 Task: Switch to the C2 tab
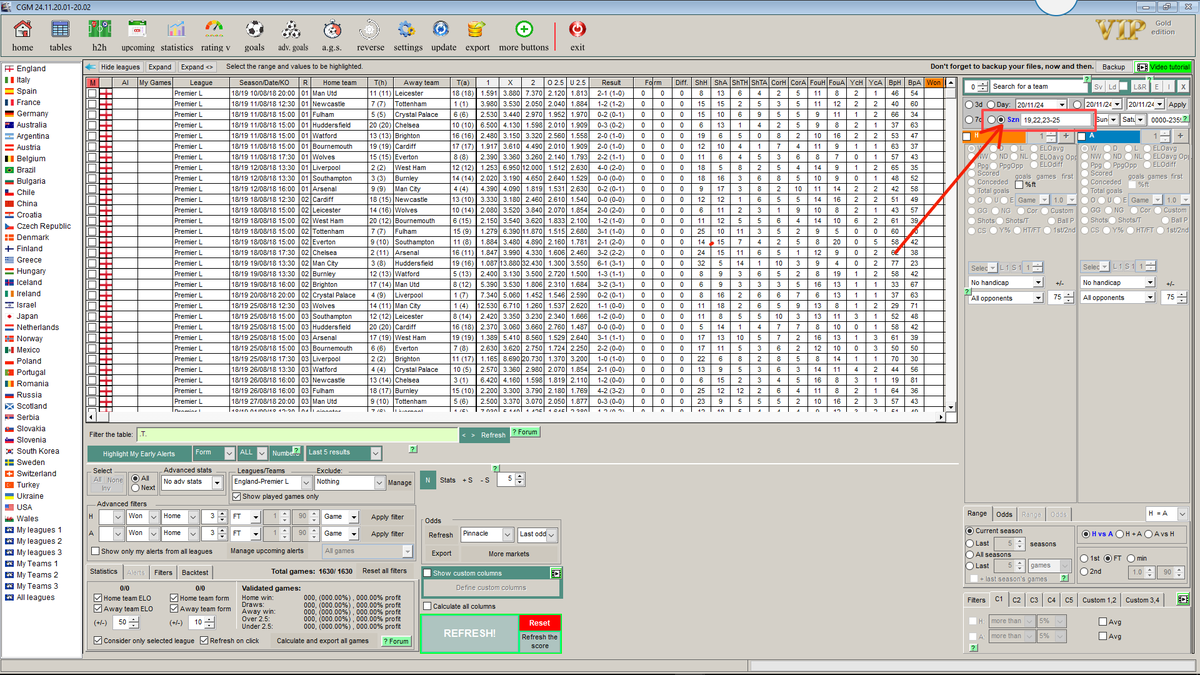(x=1017, y=600)
